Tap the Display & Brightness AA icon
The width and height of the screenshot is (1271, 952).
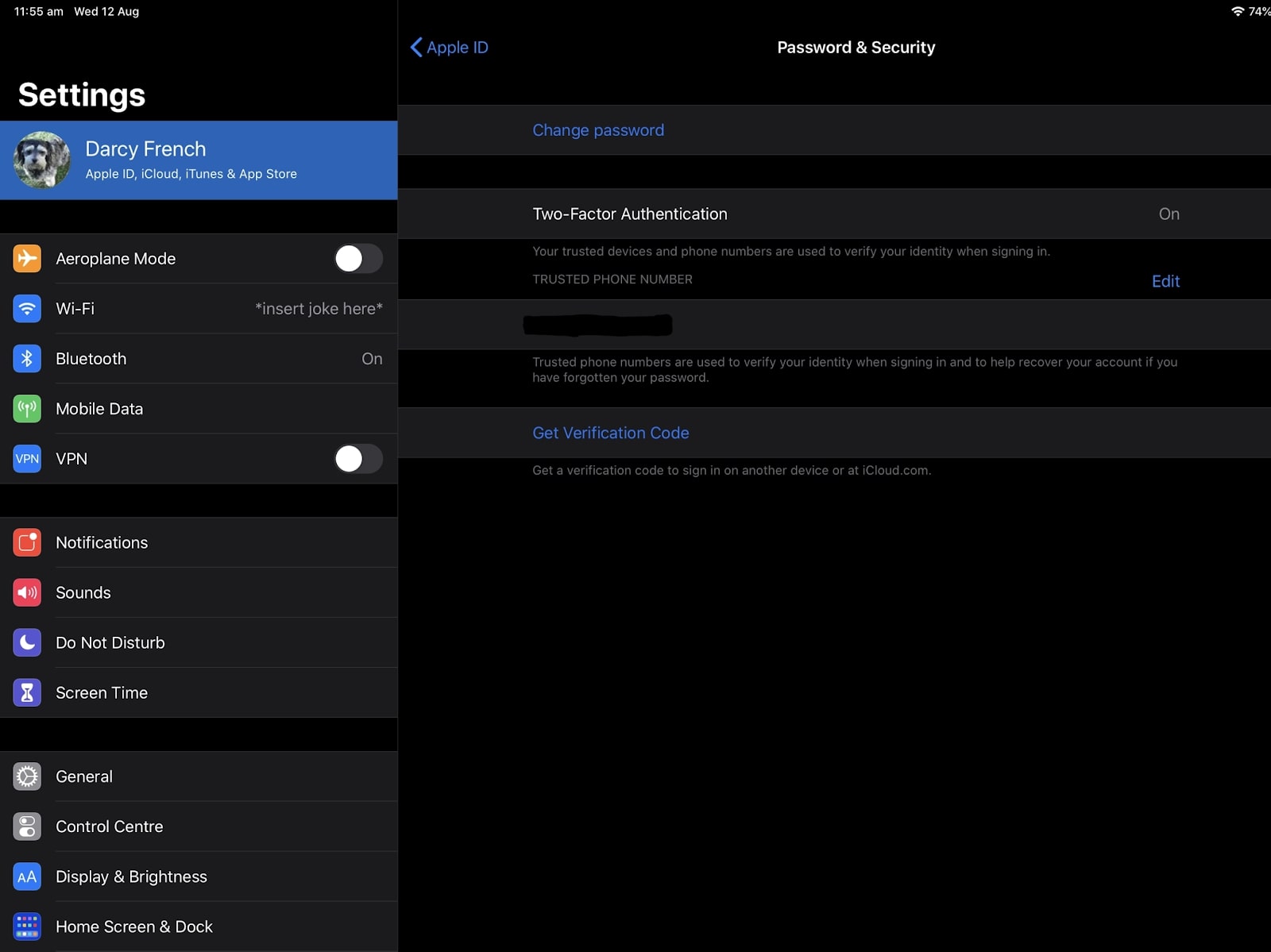tap(27, 877)
